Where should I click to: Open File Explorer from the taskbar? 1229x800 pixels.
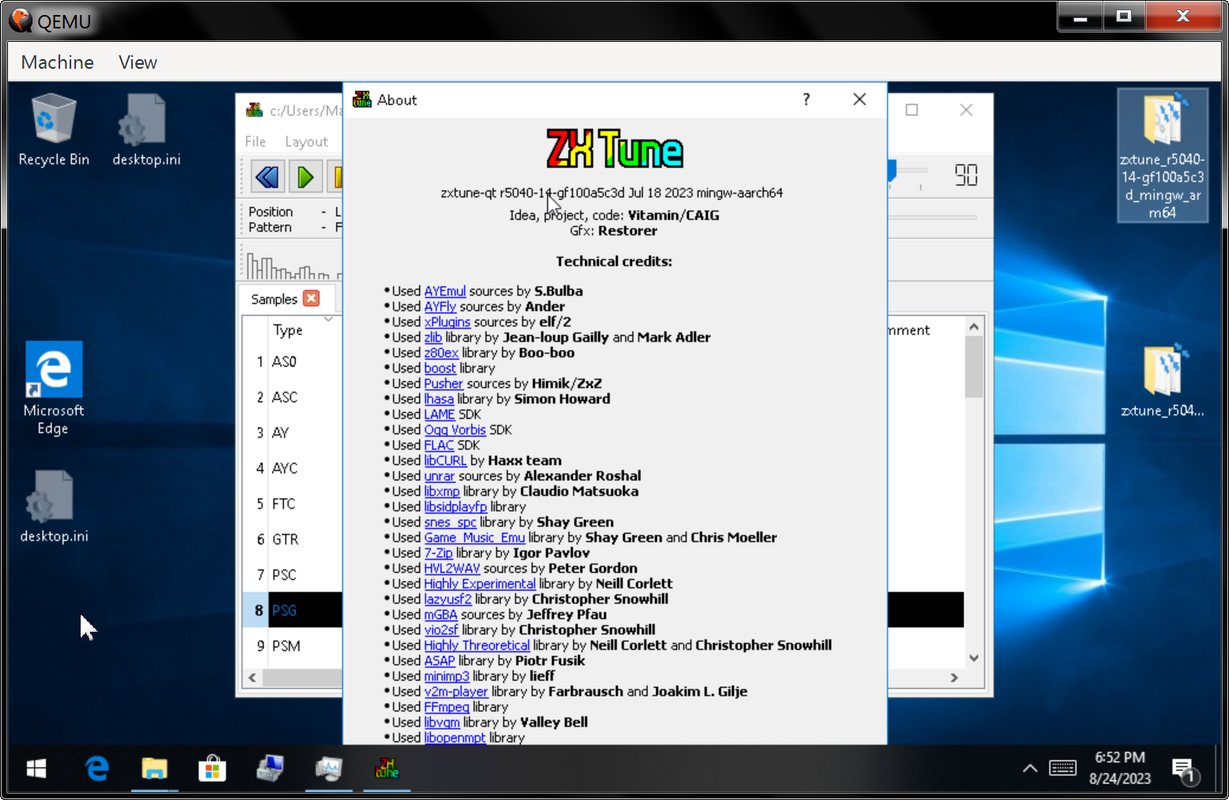tap(154, 769)
